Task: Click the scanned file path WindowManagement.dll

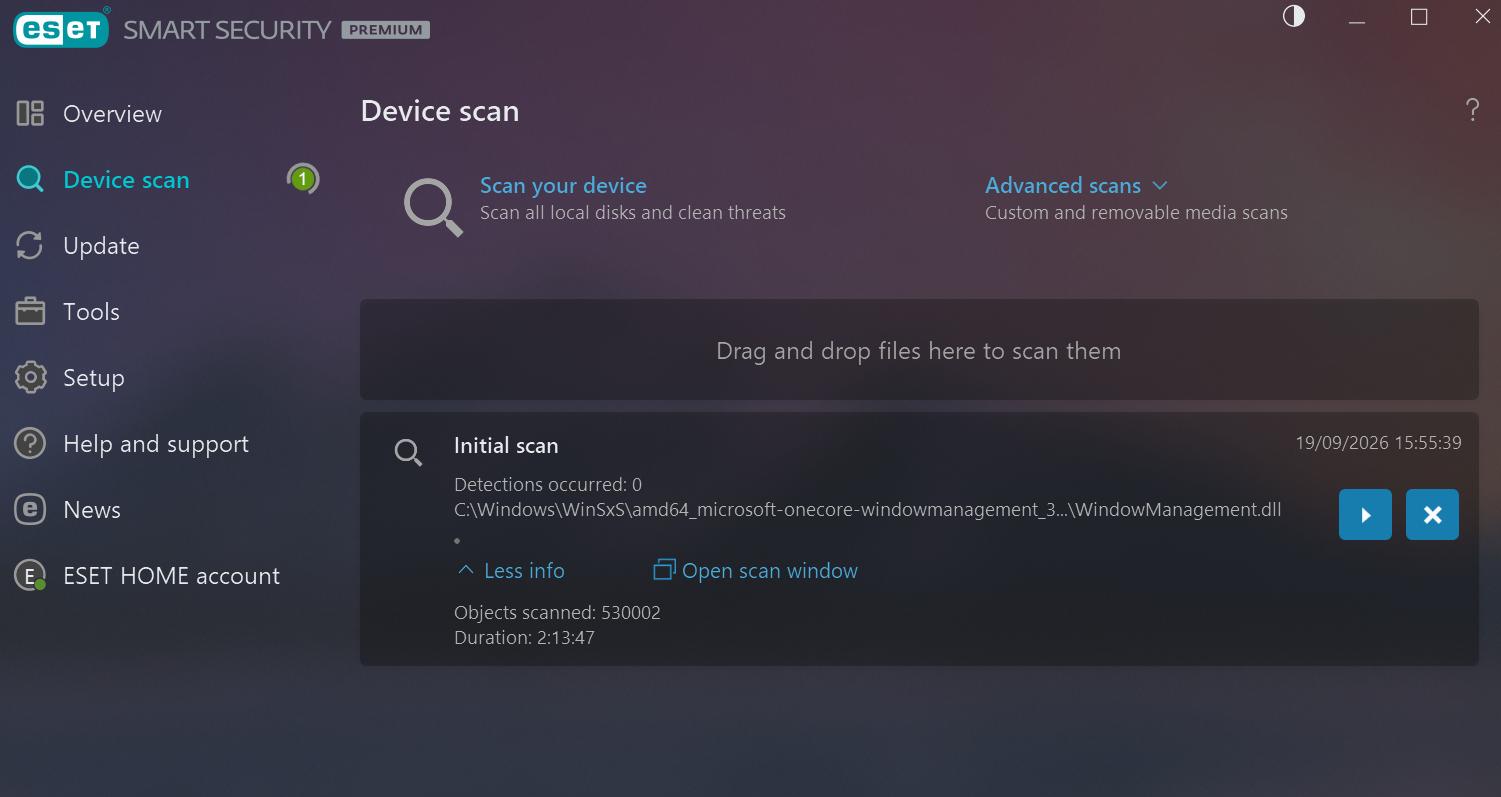Action: pos(868,510)
